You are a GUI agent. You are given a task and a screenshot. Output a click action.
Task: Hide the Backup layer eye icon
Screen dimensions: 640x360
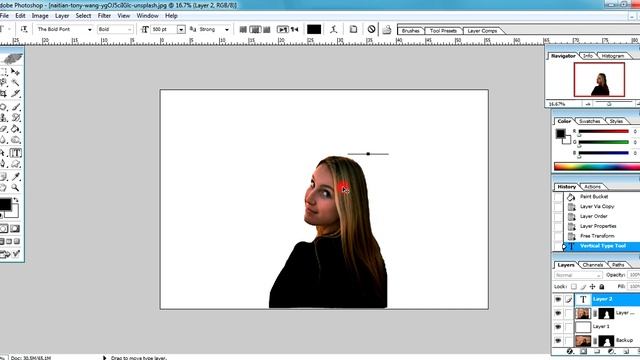(x=558, y=340)
